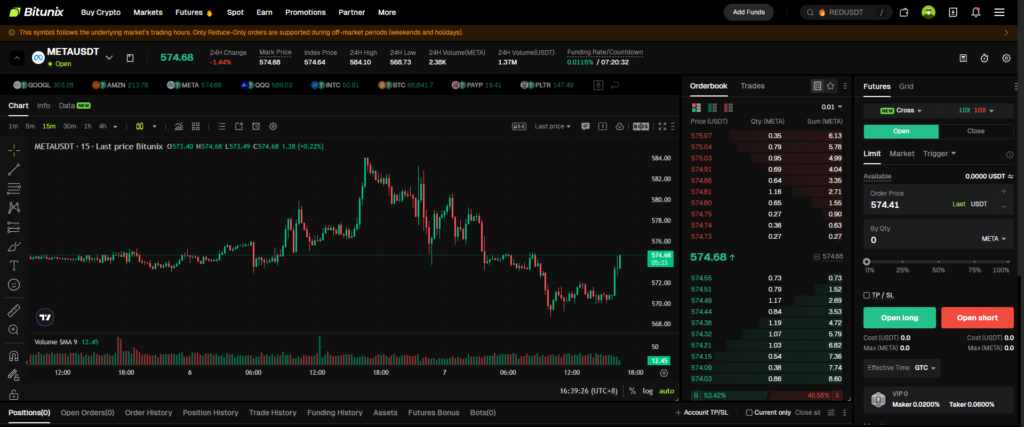Check the TP / SL checkbox
The image size is (1024, 427).
(x=867, y=295)
